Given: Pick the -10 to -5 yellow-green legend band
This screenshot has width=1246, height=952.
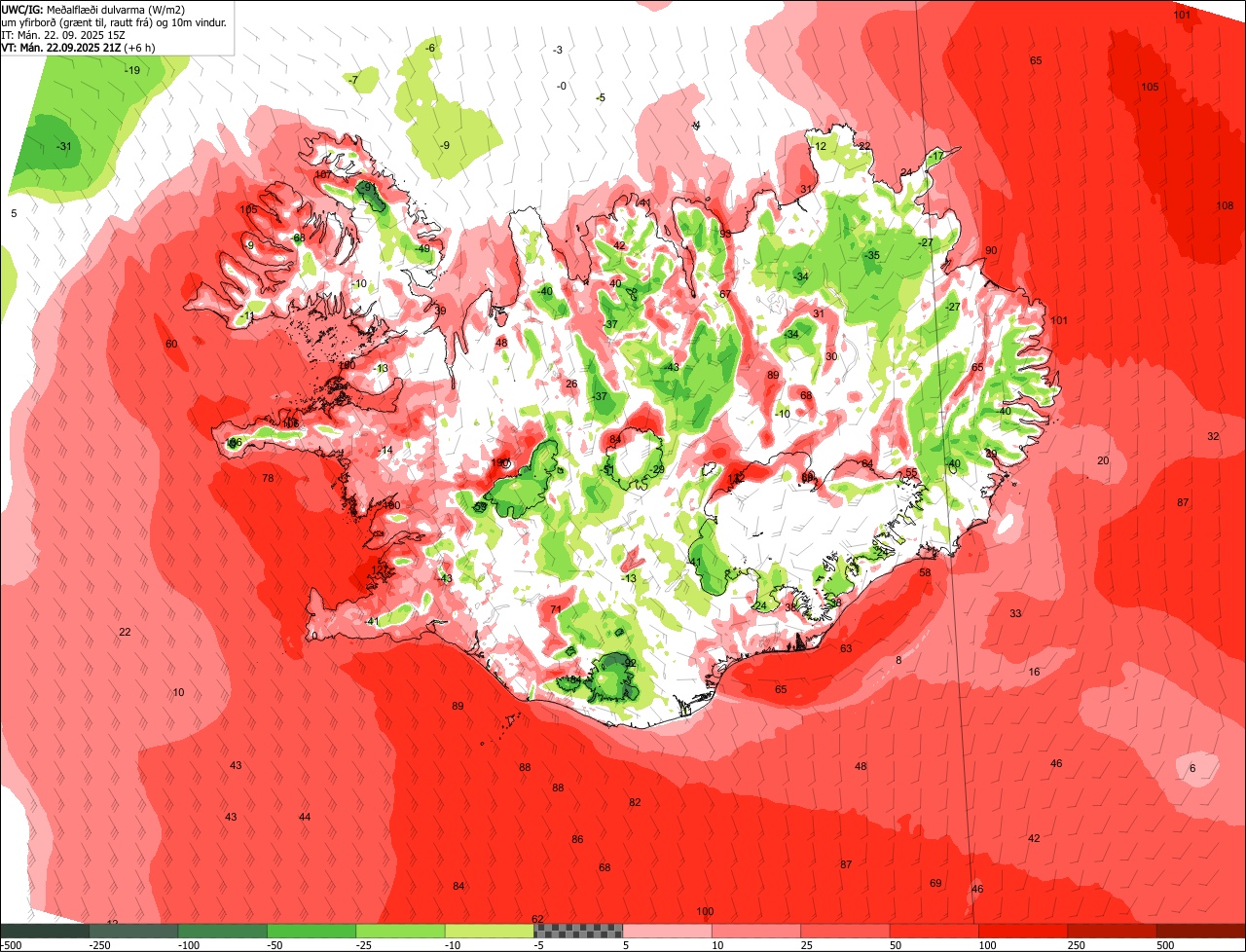Looking at the screenshot, I should click(490, 931).
